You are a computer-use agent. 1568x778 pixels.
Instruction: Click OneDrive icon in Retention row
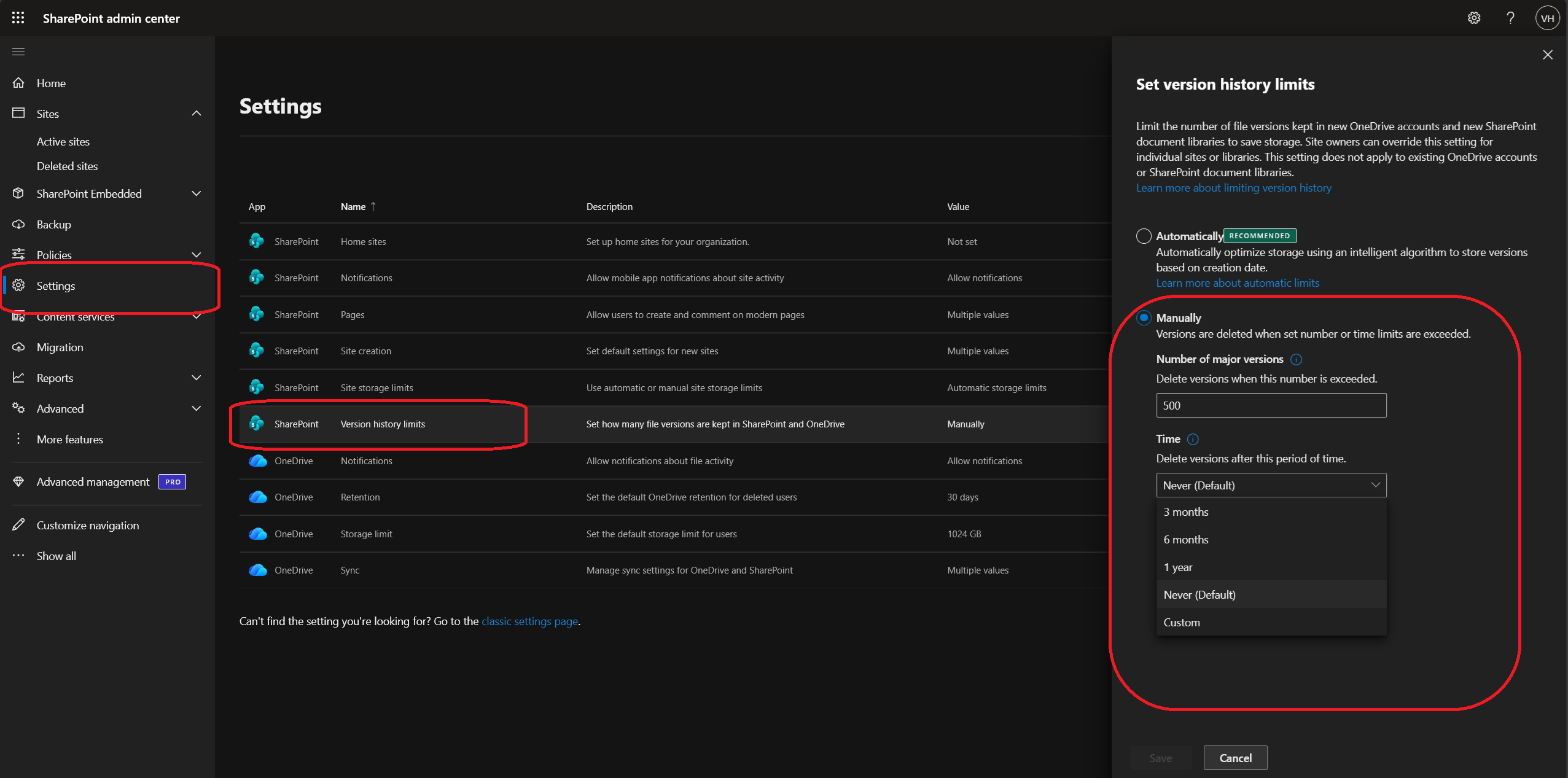click(258, 497)
